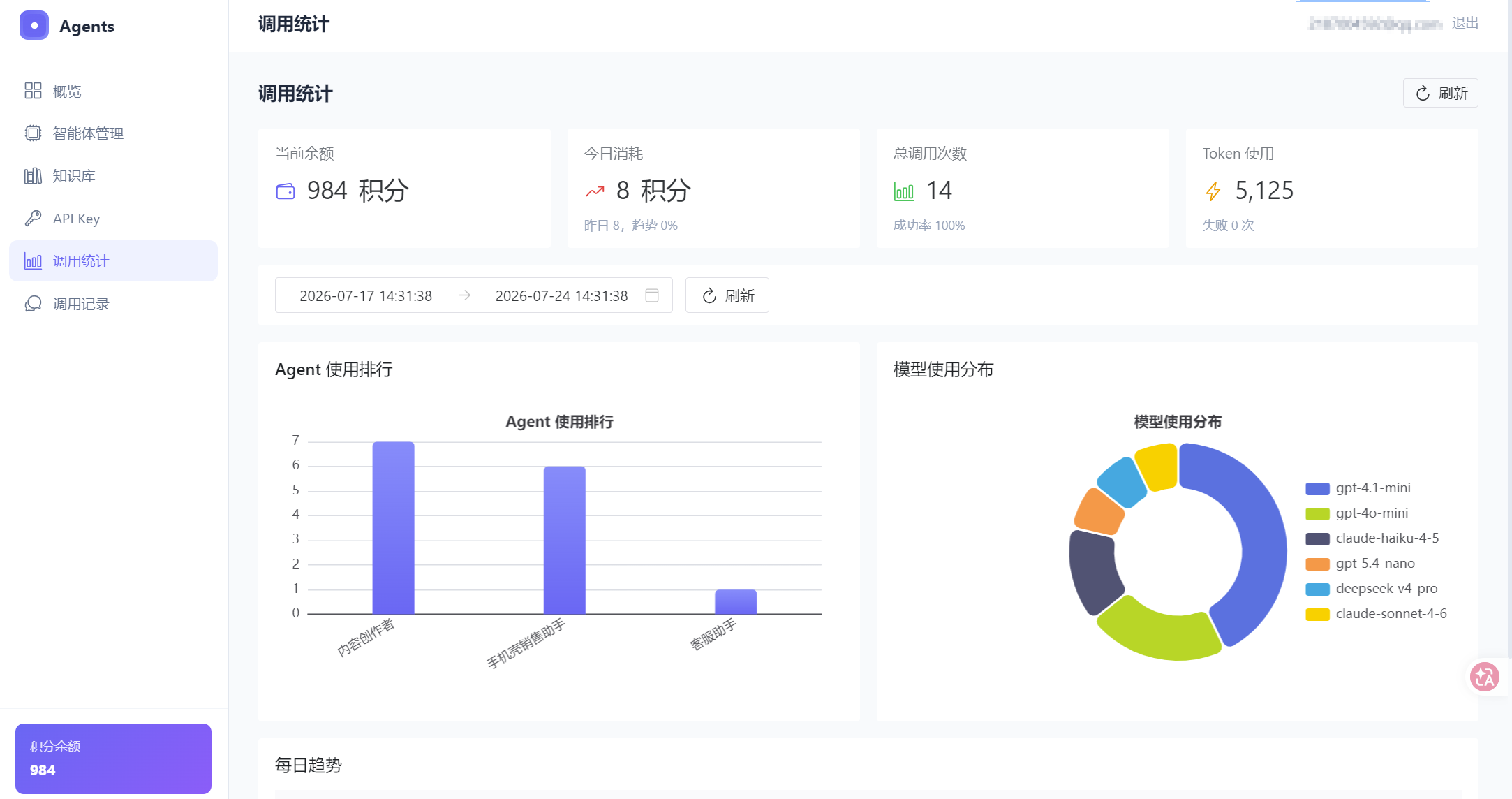
Task: Toggle claude-haiku-4-5 legend swatch
Action: coord(1317,538)
